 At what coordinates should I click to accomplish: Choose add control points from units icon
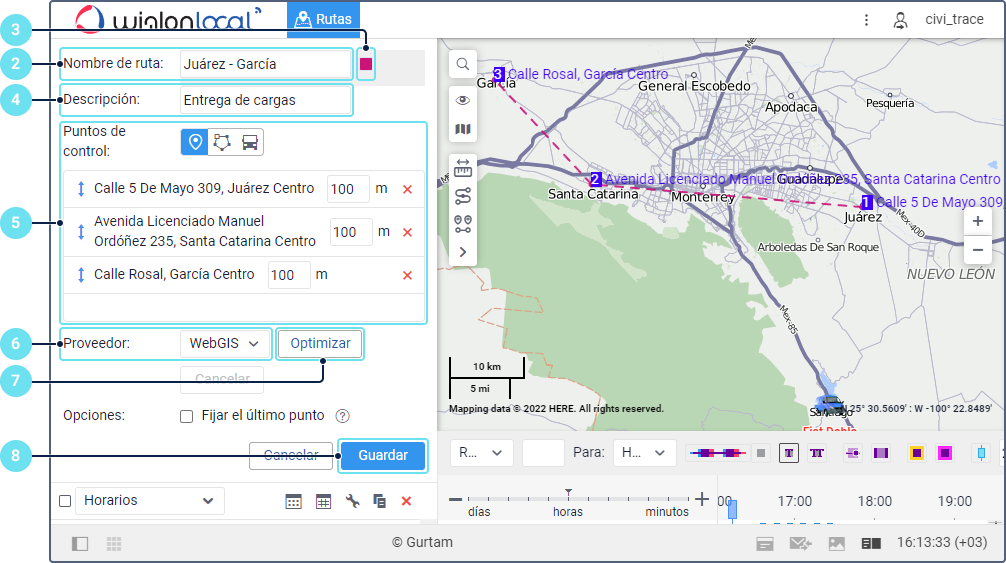coord(250,142)
